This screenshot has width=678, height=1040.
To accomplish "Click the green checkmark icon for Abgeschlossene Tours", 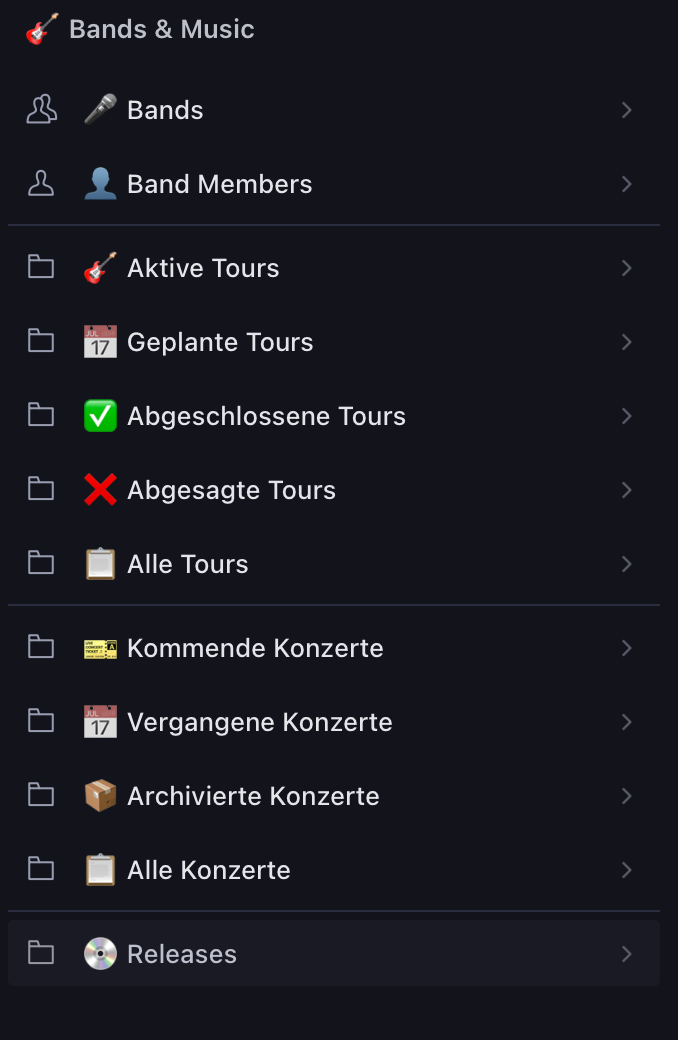I will coord(100,416).
